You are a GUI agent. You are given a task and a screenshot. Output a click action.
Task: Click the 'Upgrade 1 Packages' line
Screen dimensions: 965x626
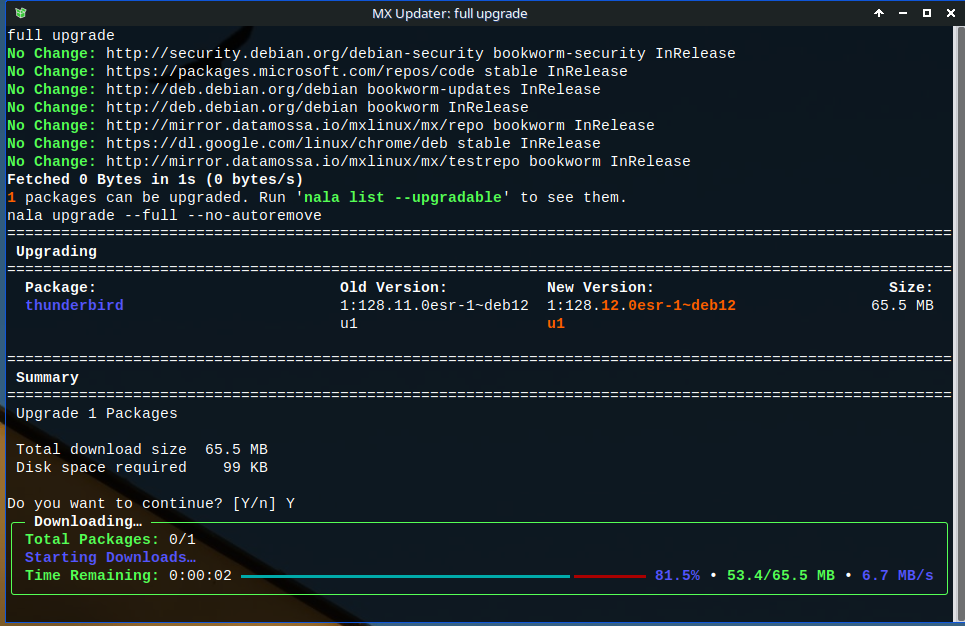click(x=97, y=414)
